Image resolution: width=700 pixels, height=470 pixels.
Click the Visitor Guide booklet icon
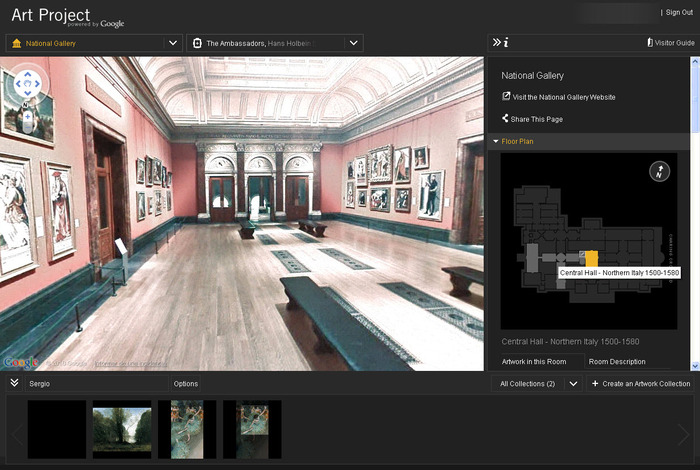click(x=650, y=42)
